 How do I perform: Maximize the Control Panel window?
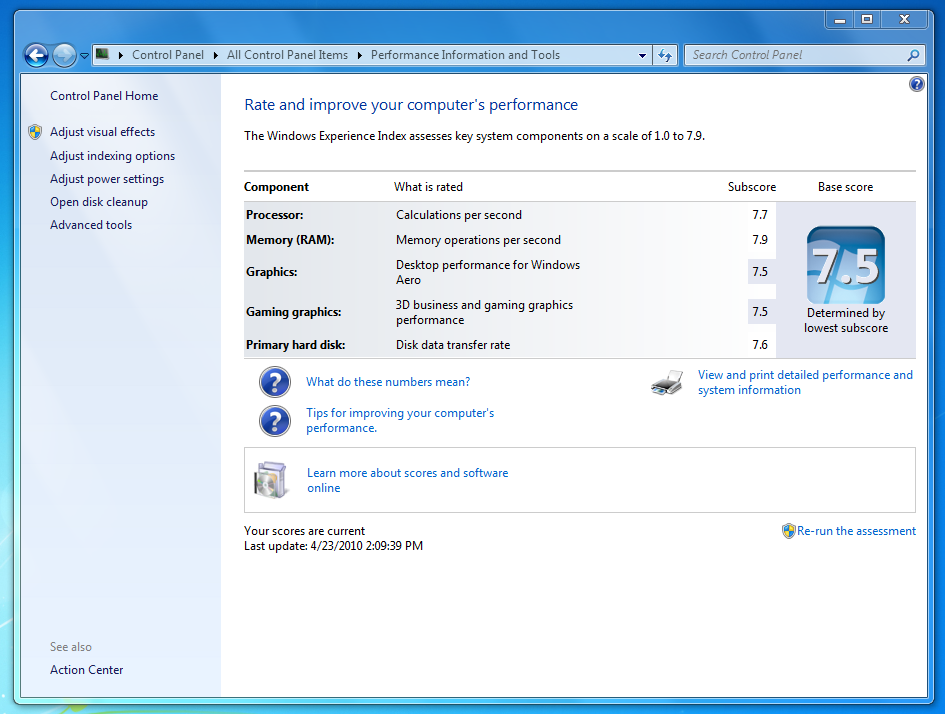pyautogui.click(x=867, y=19)
